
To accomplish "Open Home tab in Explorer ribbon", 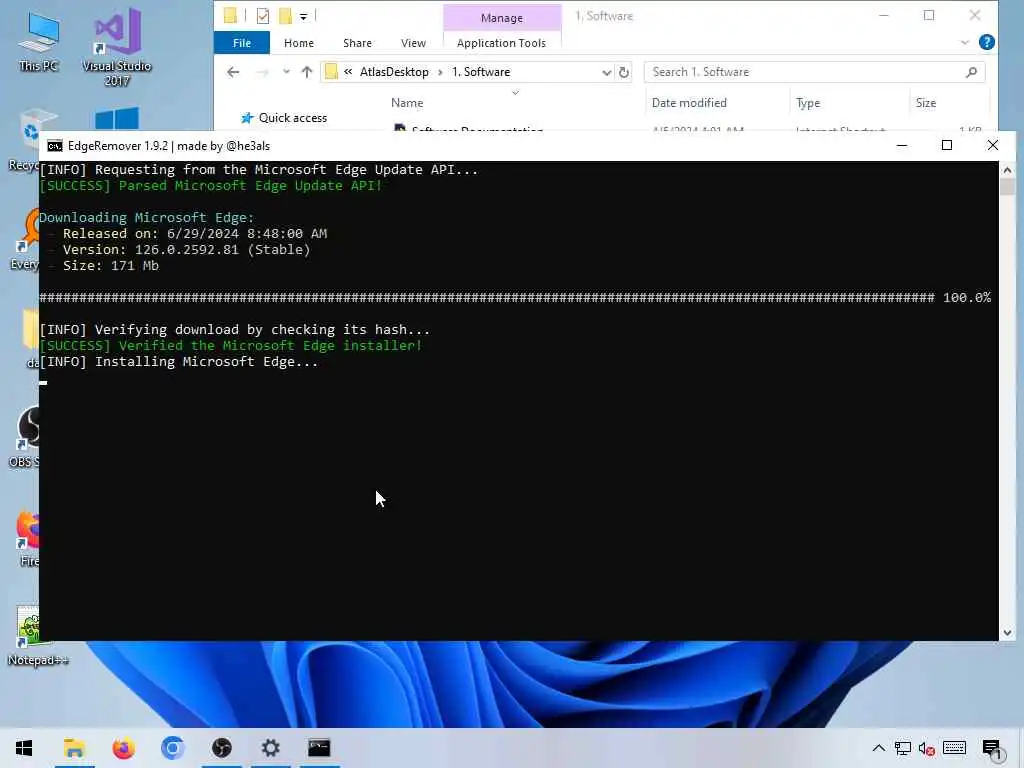I will tap(298, 43).
